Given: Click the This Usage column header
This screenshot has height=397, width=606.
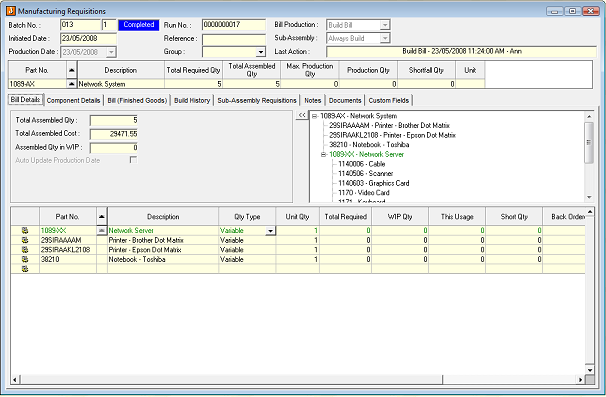Looking at the screenshot, I should coord(457,216).
